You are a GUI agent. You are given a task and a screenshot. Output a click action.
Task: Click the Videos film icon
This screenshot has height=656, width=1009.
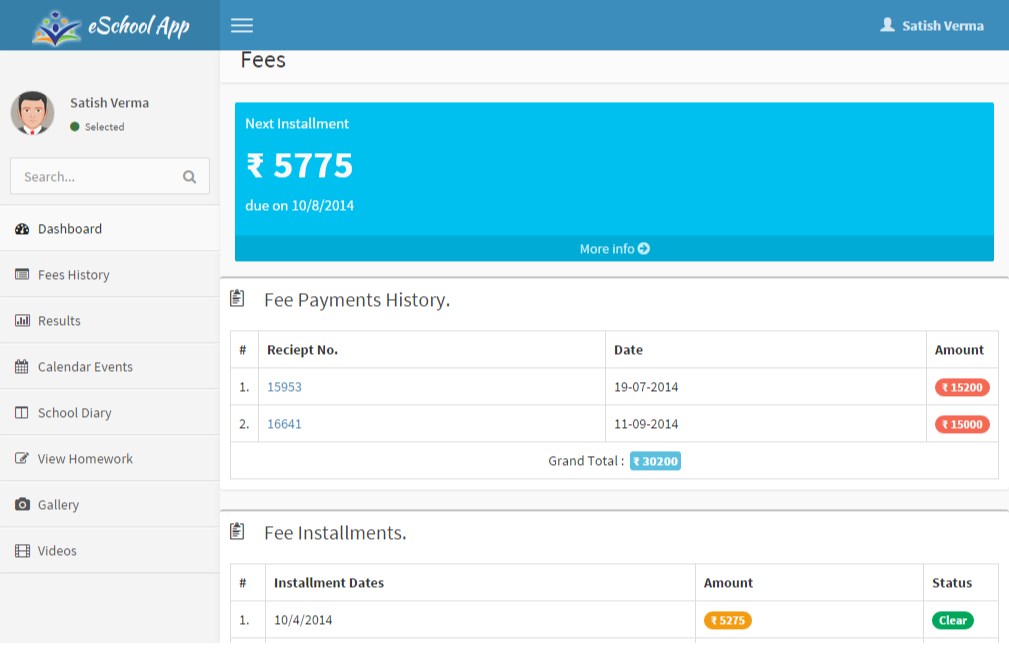click(x=22, y=550)
